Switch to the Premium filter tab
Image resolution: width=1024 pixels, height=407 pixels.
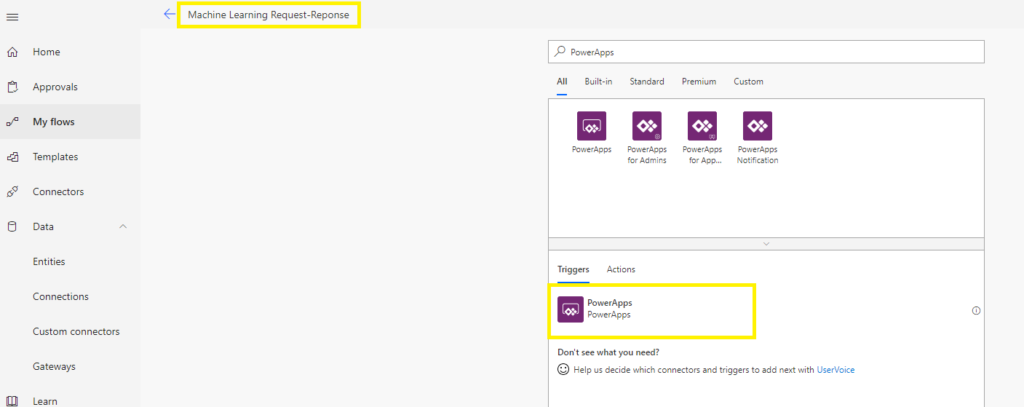point(698,82)
